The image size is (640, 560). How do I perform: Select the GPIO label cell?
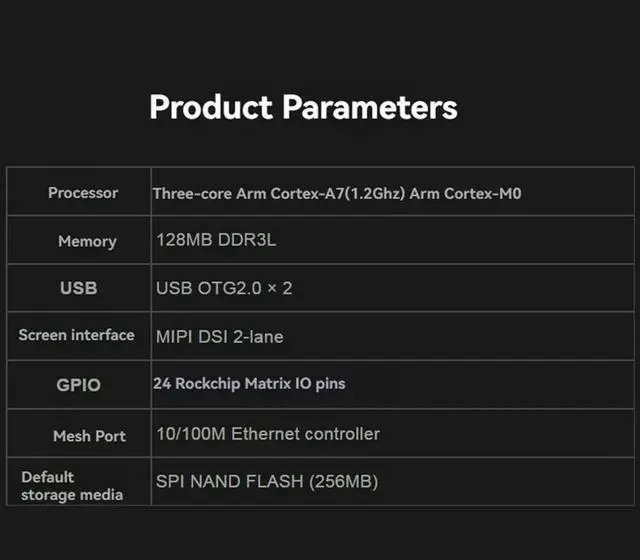(78, 384)
